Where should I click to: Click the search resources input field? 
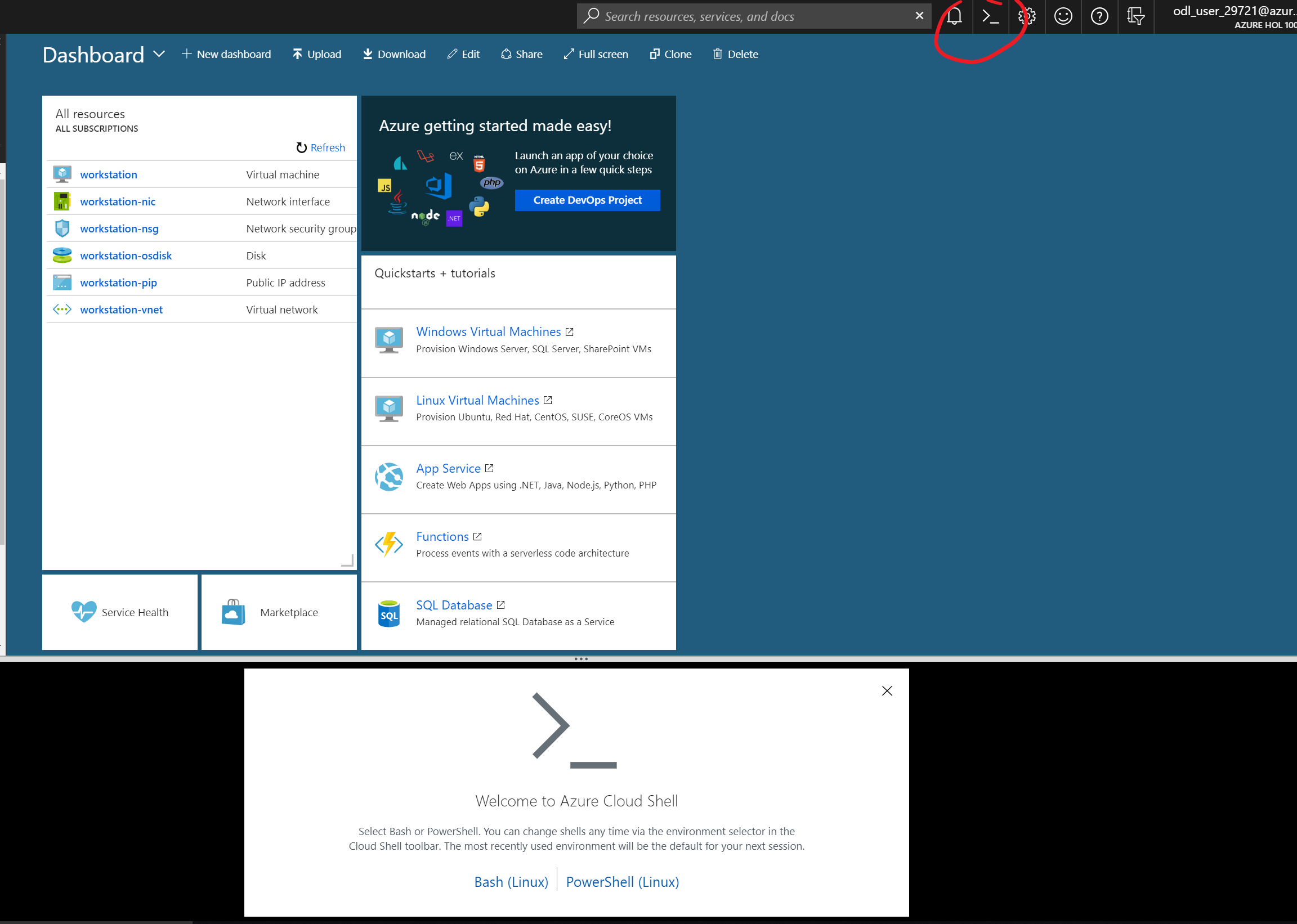(x=751, y=16)
